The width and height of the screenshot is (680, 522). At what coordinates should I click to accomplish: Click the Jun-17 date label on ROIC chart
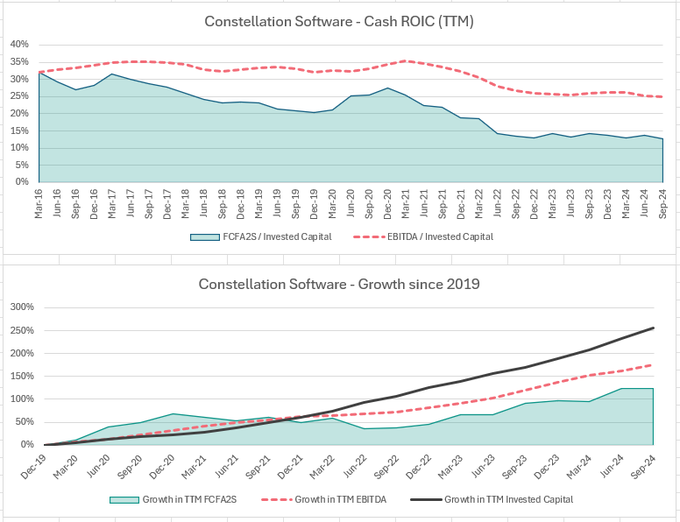click(x=130, y=204)
